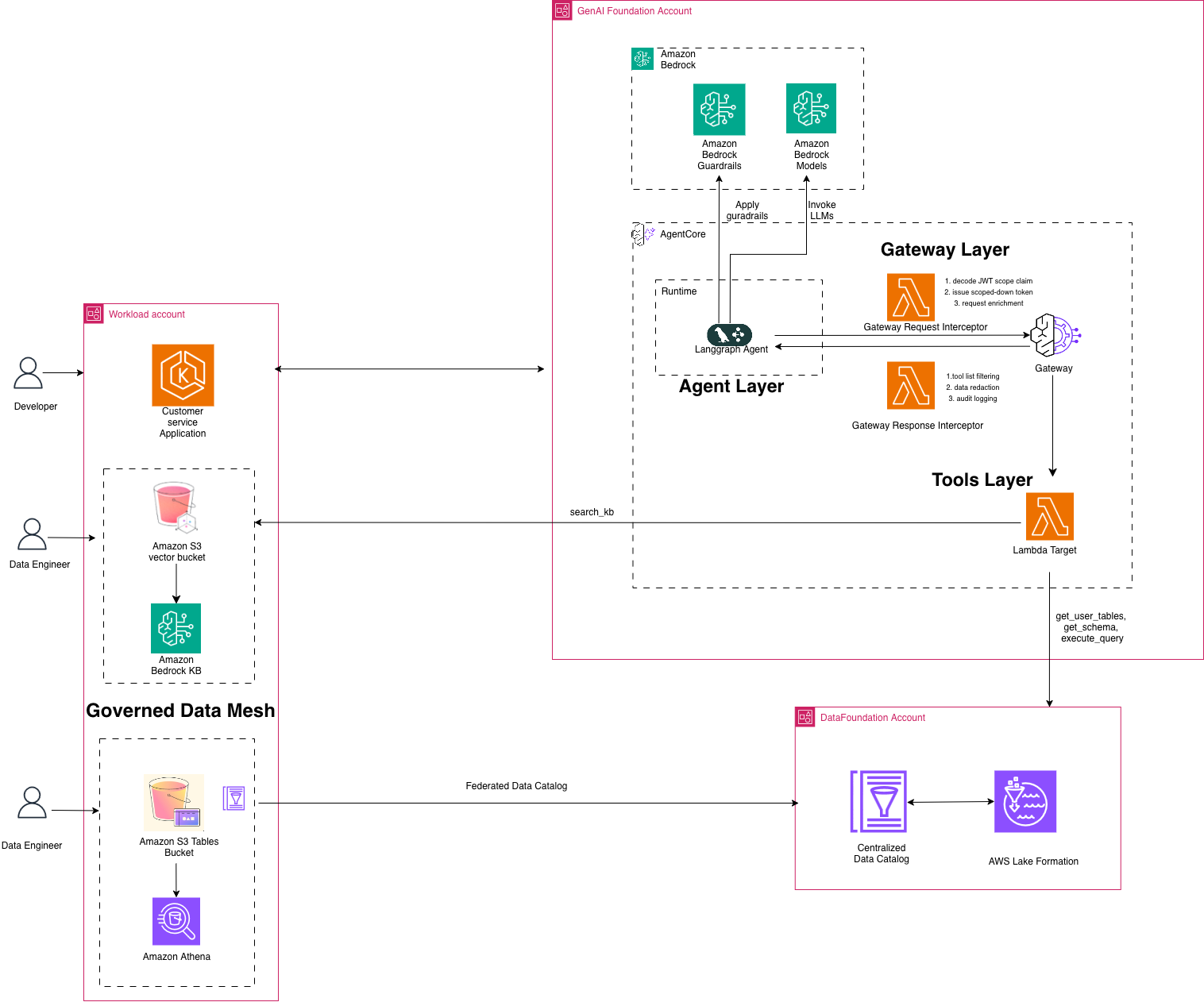Select the Langgraph Agent label

731,349
